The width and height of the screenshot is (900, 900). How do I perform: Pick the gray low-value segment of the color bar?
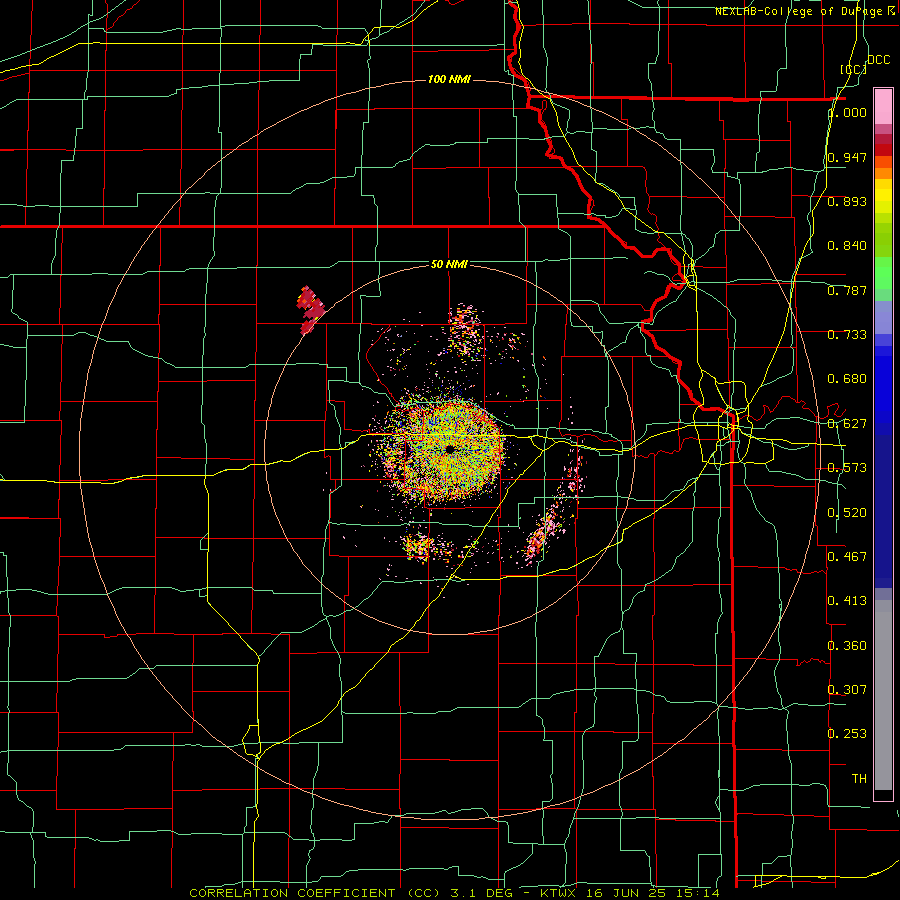coord(883,695)
